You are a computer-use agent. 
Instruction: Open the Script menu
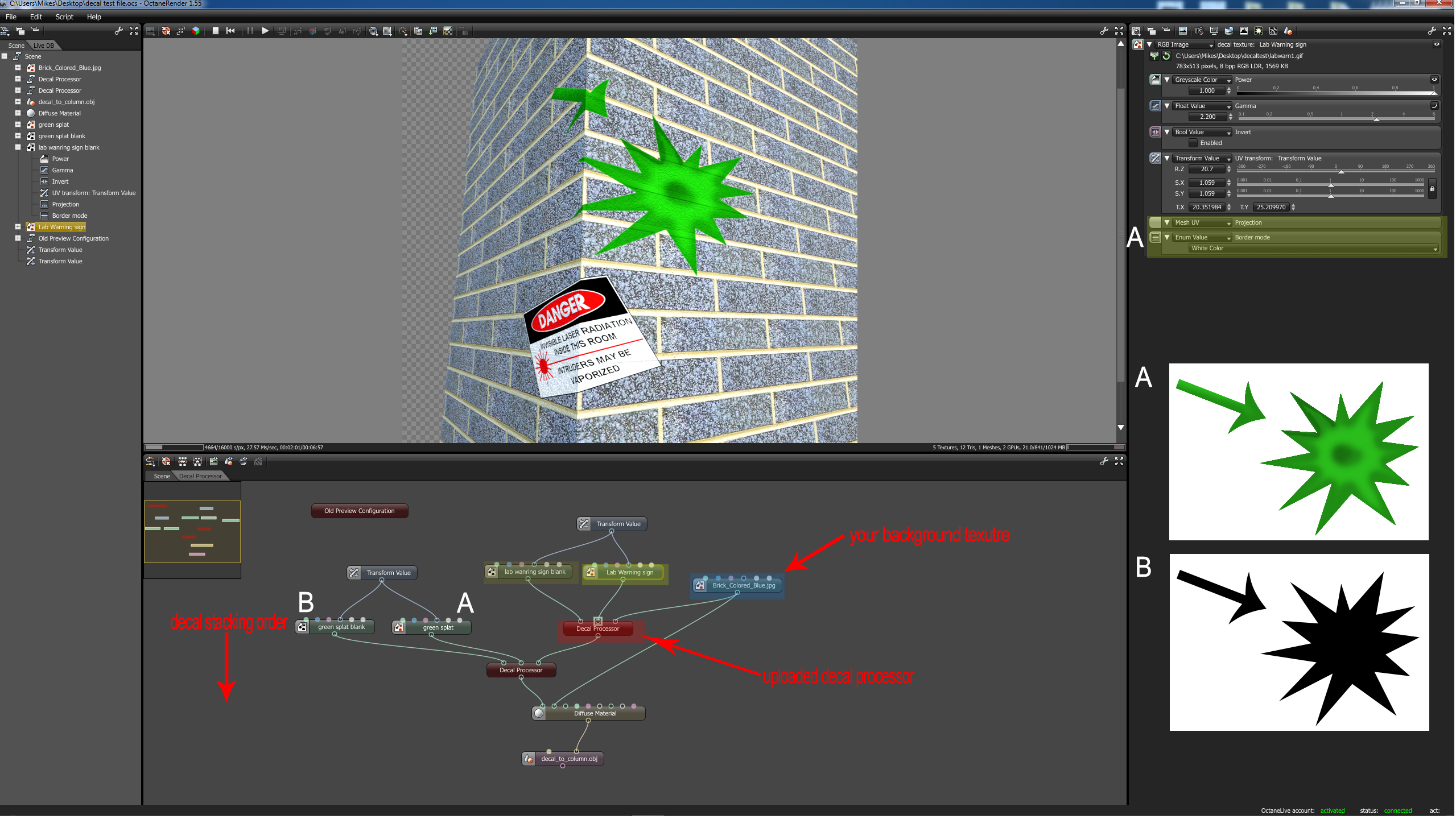point(64,17)
